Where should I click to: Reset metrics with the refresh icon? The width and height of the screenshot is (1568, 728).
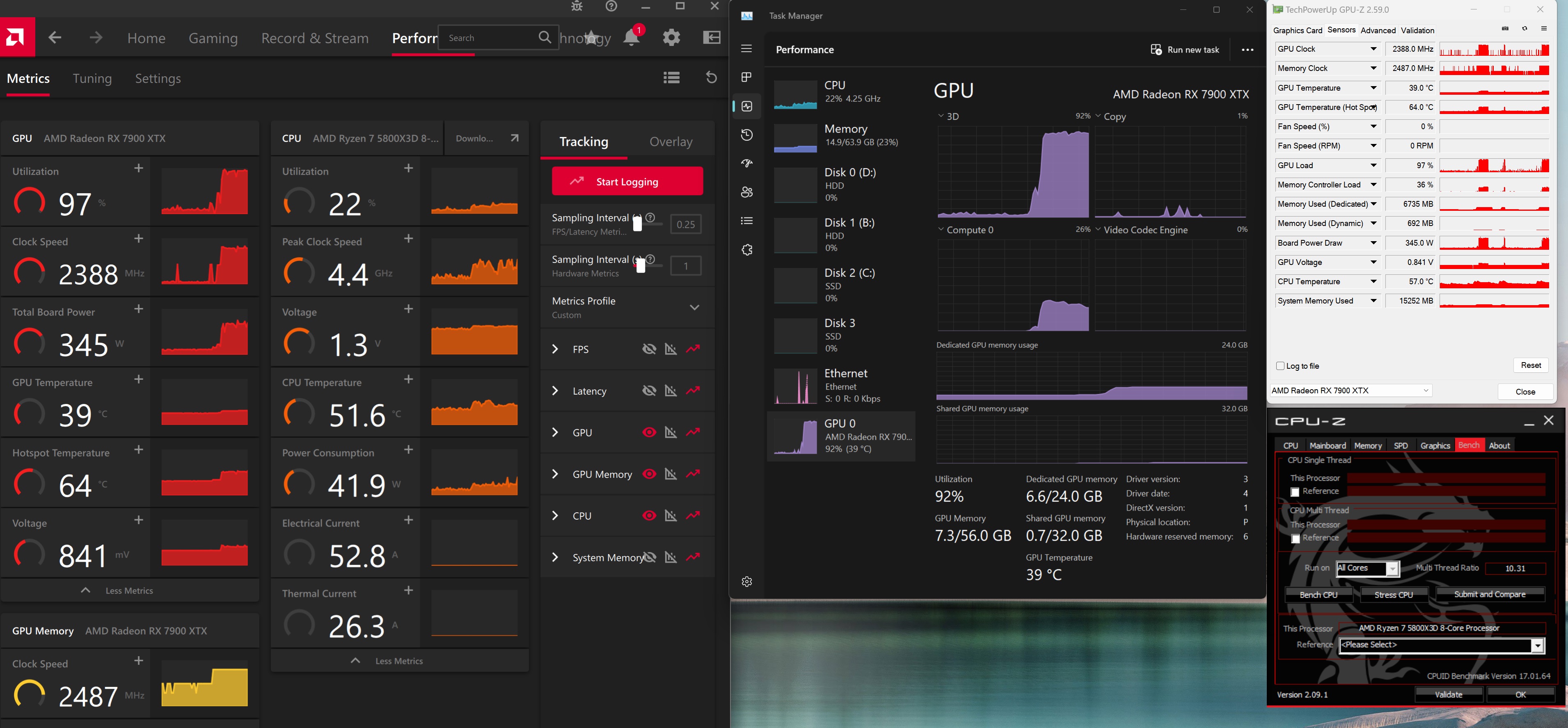pyautogui.click(x=711, y=78)
